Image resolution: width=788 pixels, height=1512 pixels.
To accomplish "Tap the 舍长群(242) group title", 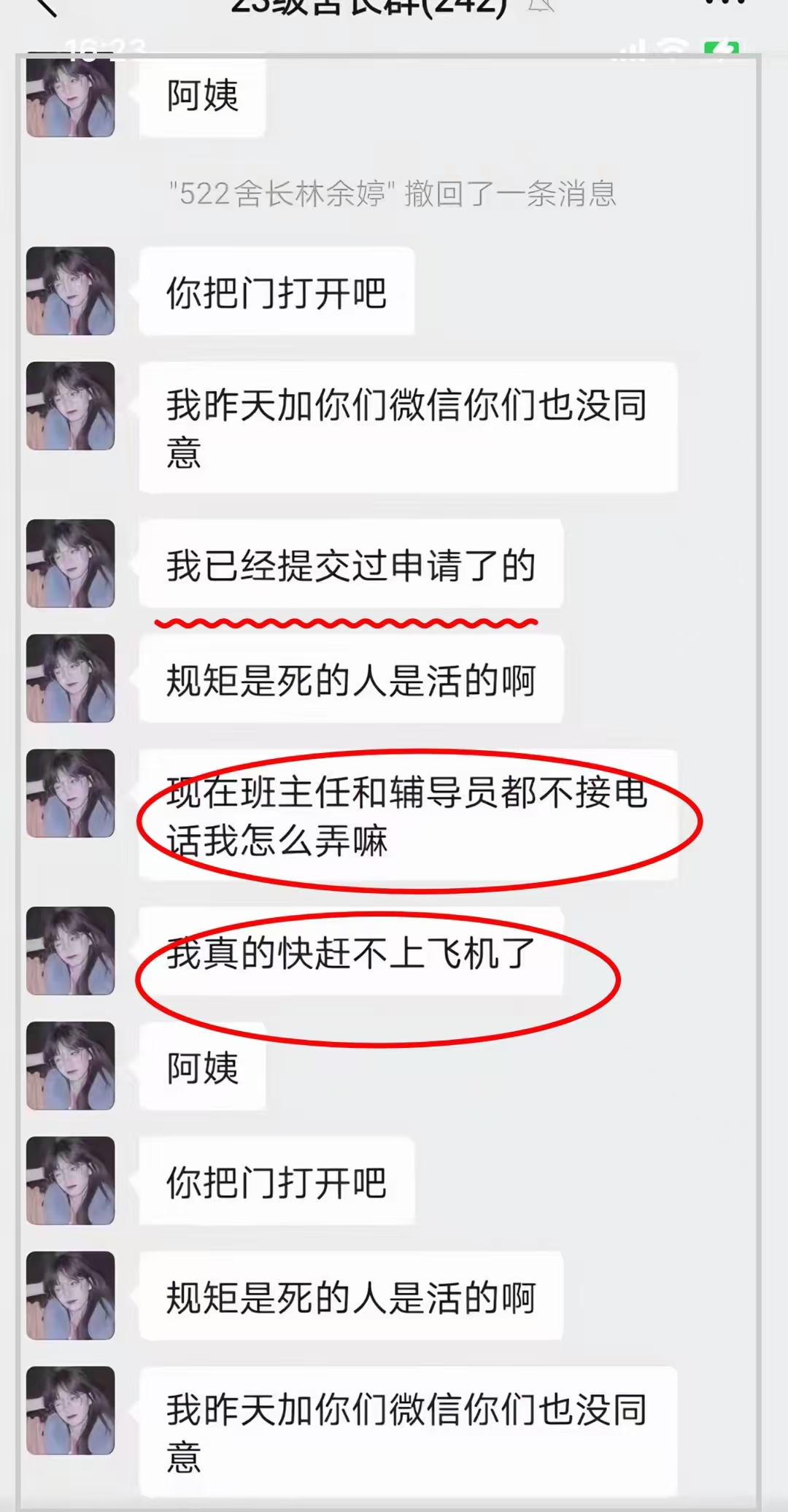I will [368, 7].
